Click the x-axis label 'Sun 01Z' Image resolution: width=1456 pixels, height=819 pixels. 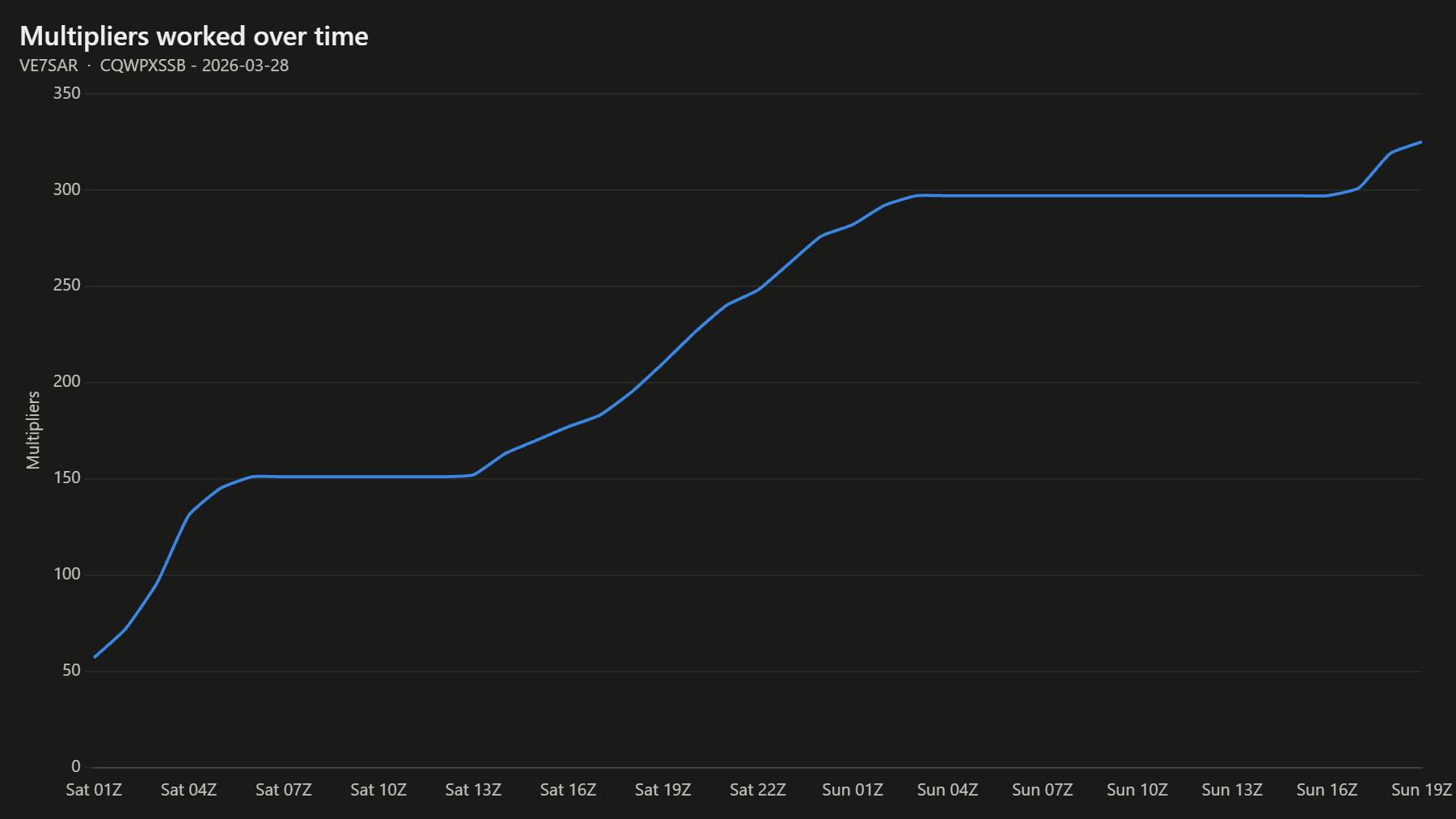(x=853, y=790)
